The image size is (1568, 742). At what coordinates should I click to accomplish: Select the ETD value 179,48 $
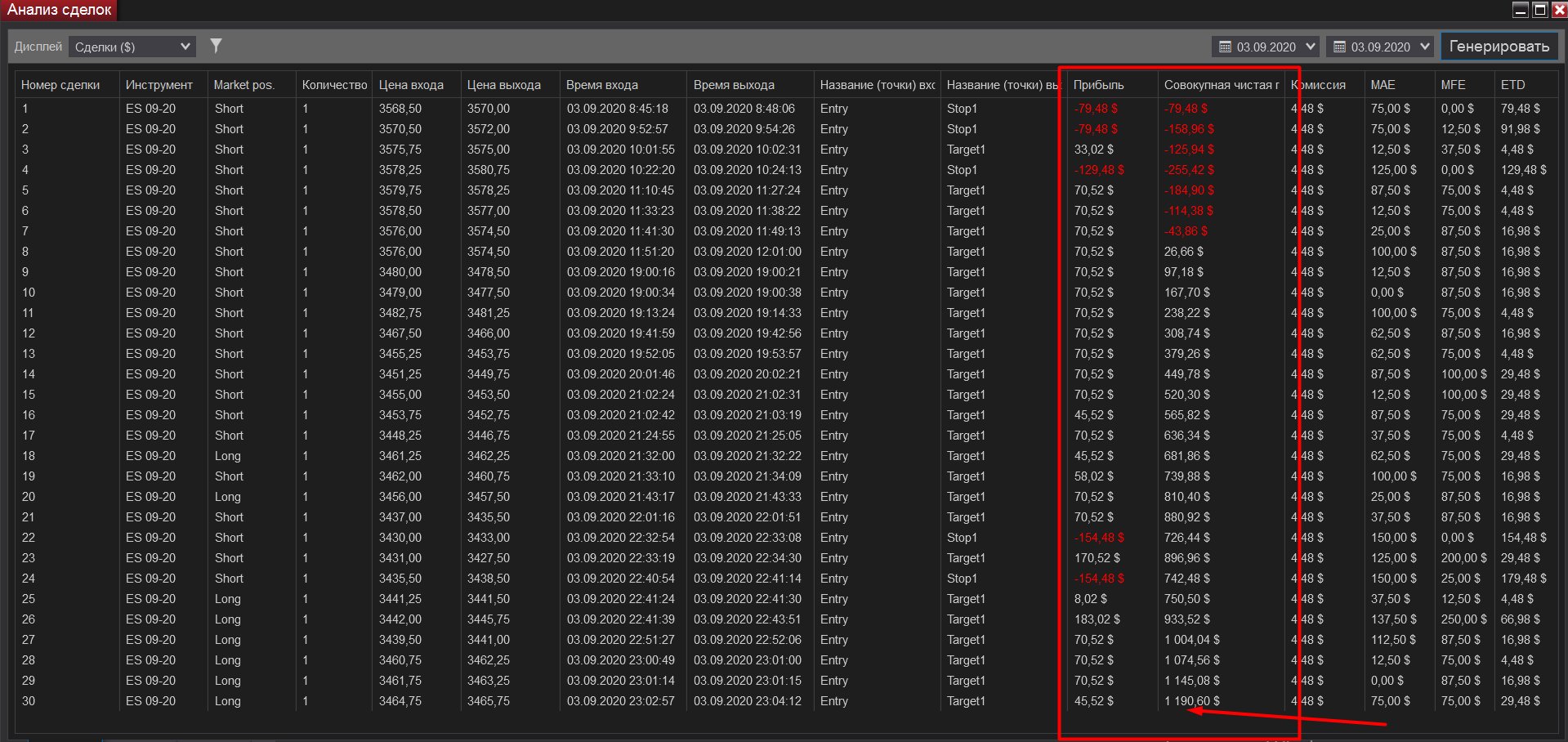click(x=1524, y=579)
